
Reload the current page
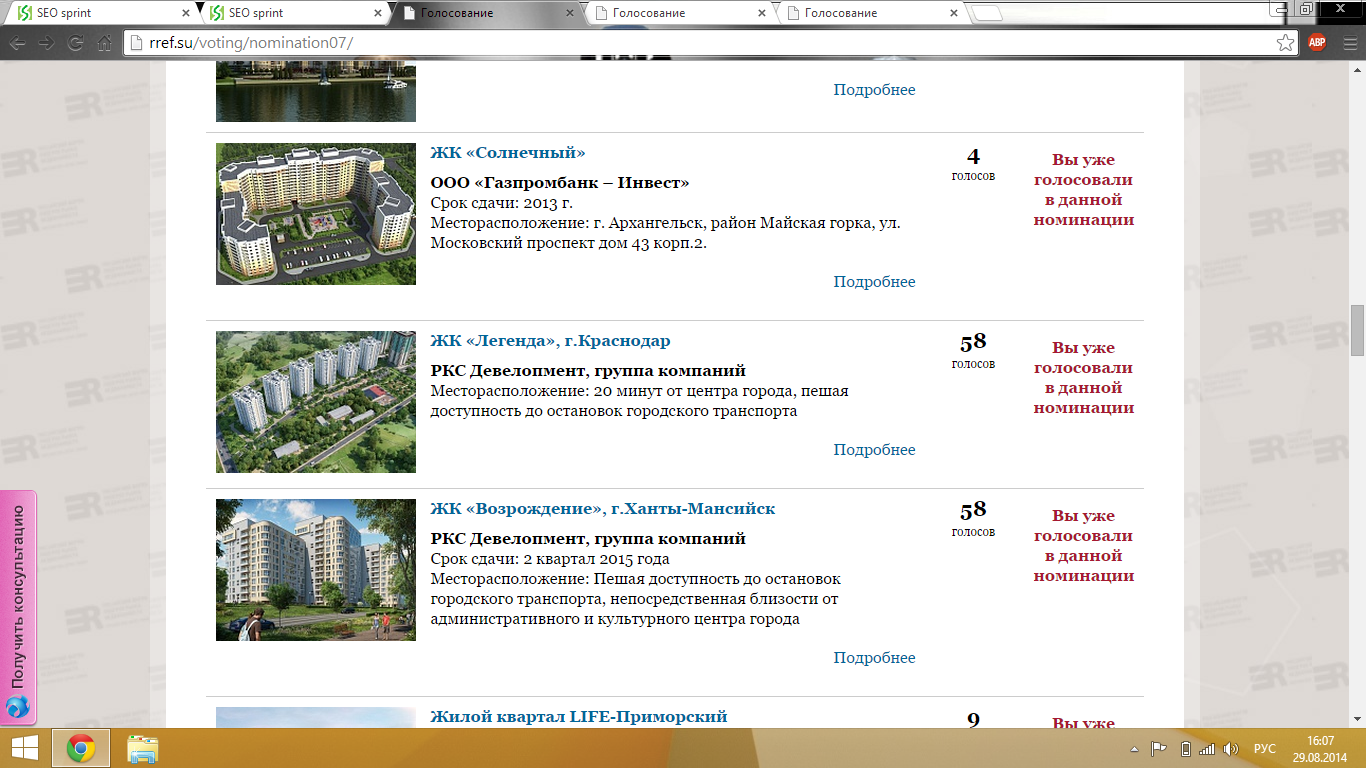pyautogui.click(x=75, y=43)
